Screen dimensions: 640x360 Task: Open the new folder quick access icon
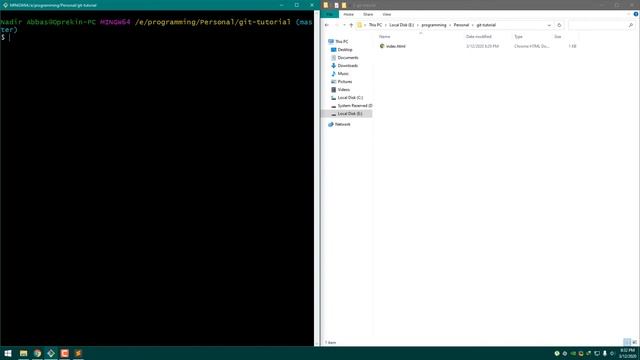tap(344, 5)
